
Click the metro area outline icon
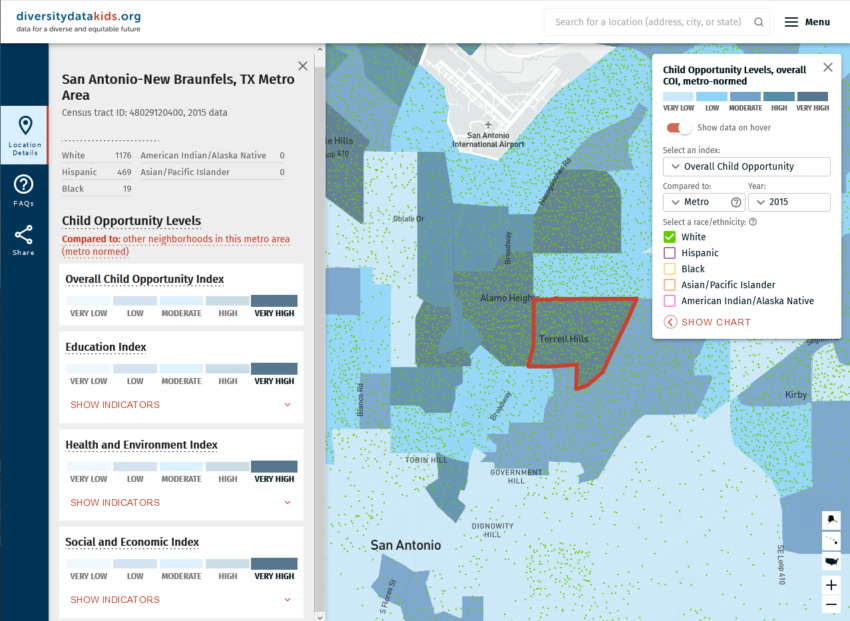[831, 541]
